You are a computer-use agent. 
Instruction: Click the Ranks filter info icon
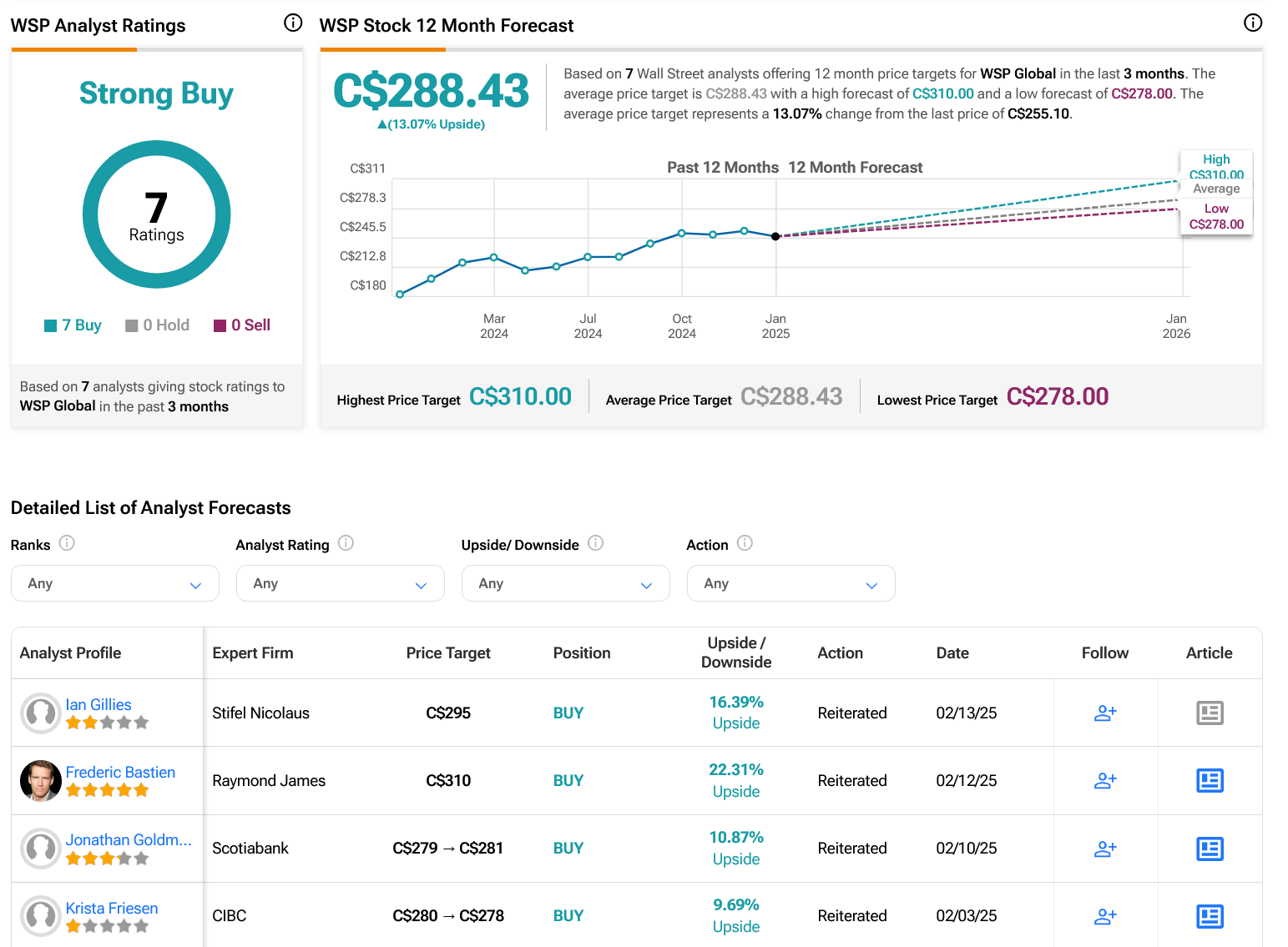tap(68, 543)
